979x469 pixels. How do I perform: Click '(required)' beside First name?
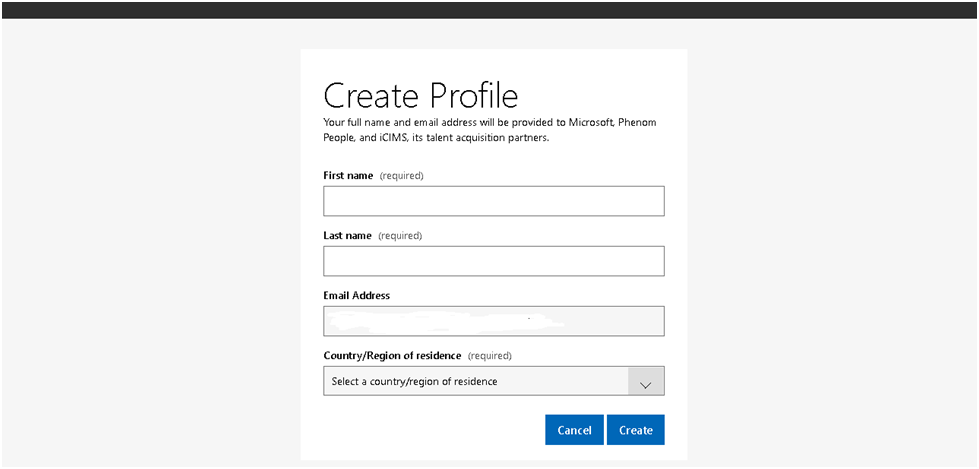click(x=401, y=175)
